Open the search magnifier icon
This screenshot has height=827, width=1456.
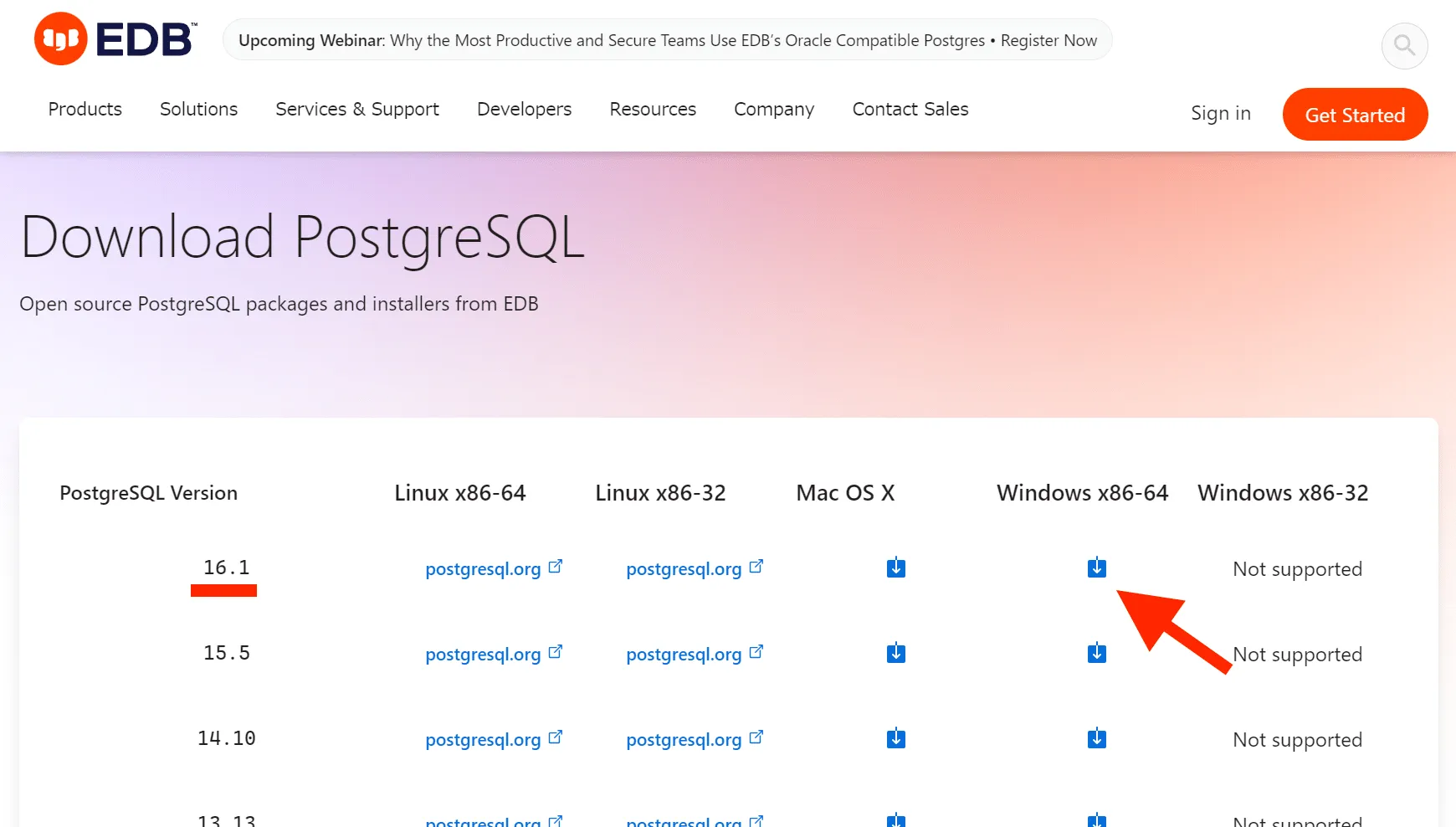pyautogui.click(x=1404, y=45)
